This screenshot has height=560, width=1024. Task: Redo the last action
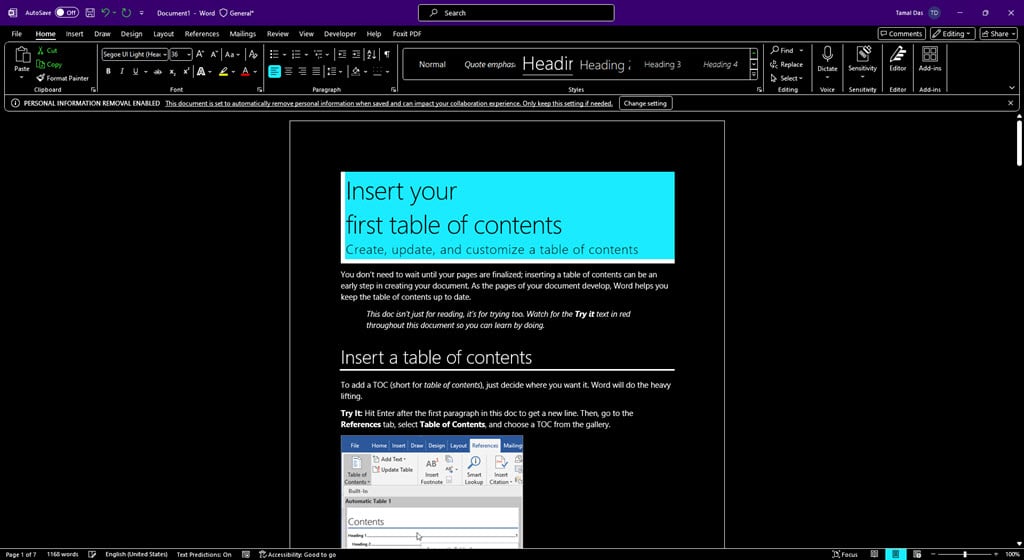[126, 12]
